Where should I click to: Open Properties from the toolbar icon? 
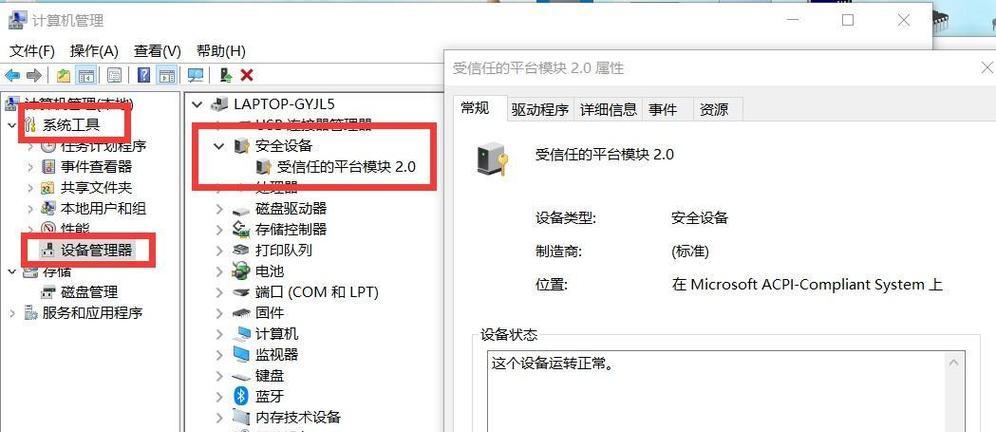[x=114, y=76]
